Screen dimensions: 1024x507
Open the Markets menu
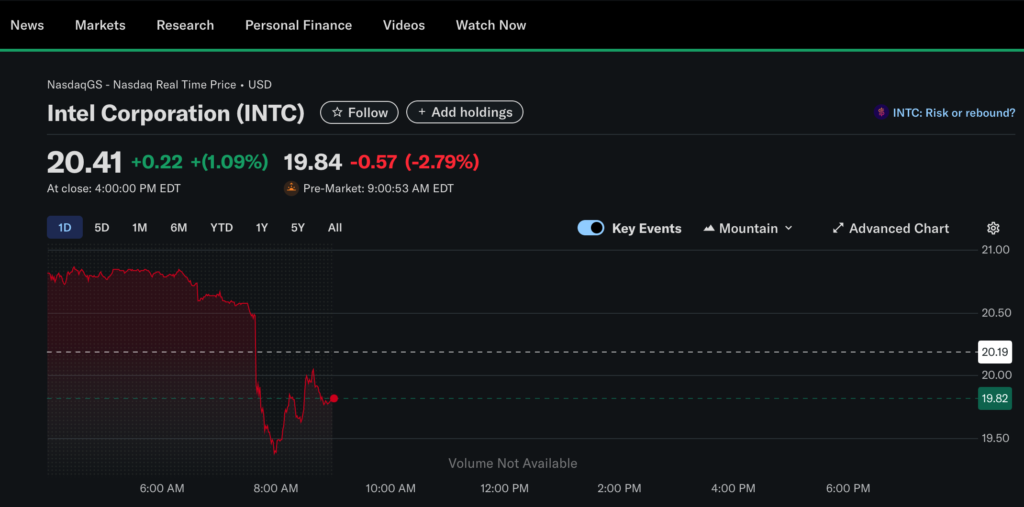coord(100,25)
